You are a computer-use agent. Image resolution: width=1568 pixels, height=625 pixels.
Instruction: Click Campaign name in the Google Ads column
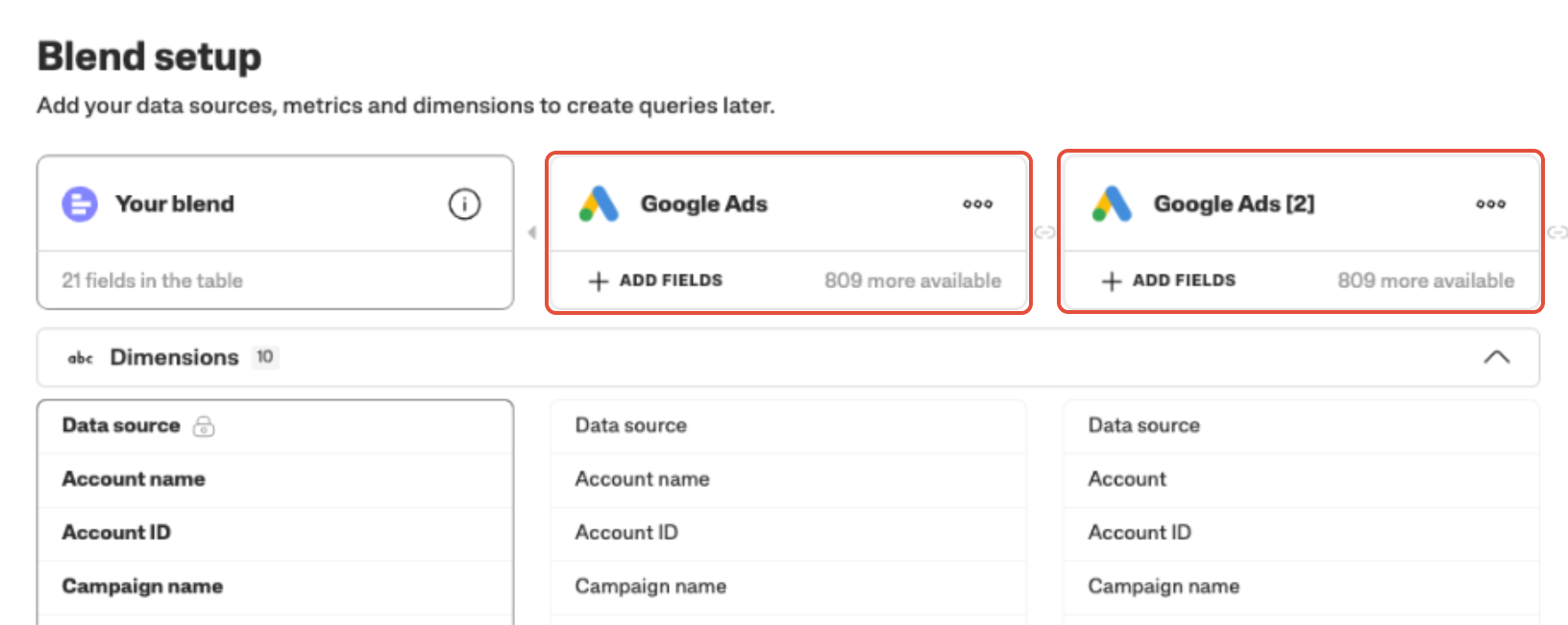coord(788,587)
